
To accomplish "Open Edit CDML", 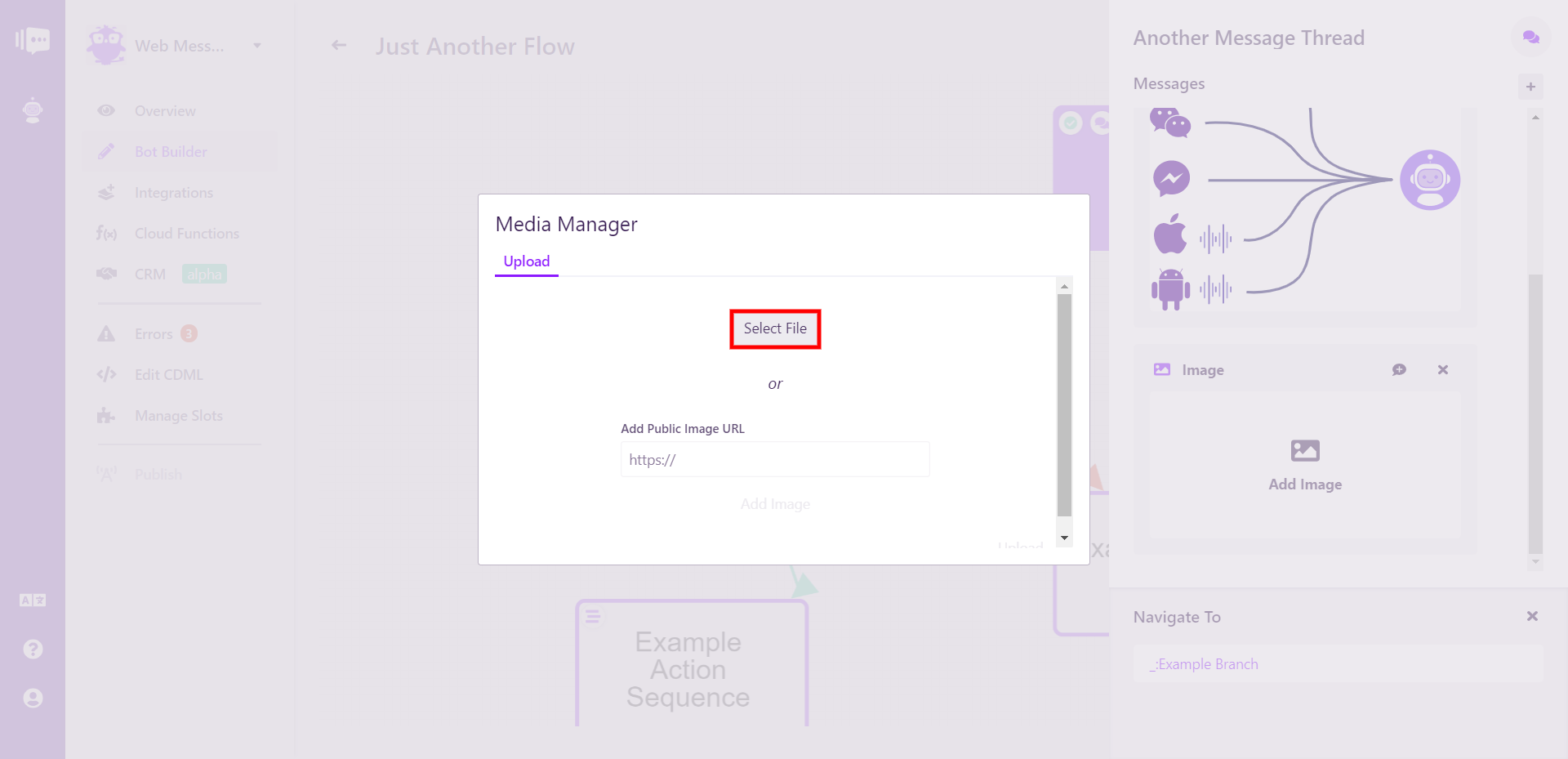I will pos(168,375).
